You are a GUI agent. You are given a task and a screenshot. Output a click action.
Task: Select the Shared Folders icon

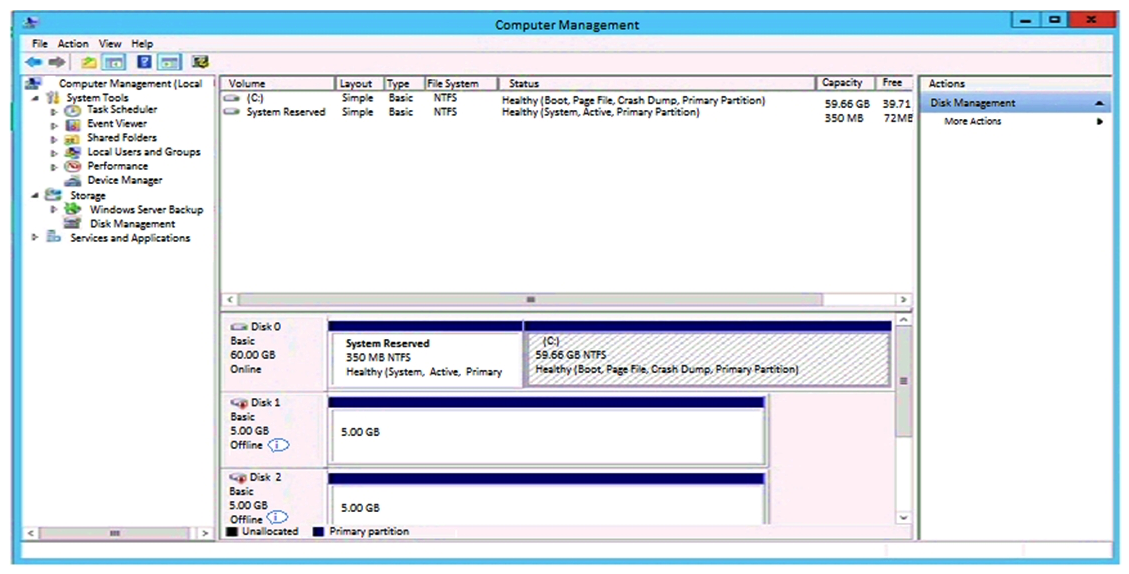[x=72, y=138]
